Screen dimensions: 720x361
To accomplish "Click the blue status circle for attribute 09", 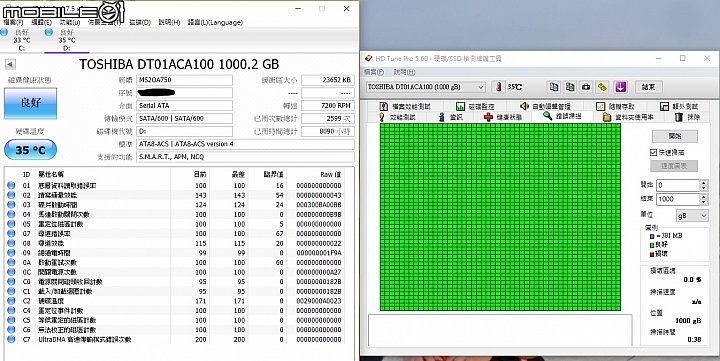I will 11,253.
